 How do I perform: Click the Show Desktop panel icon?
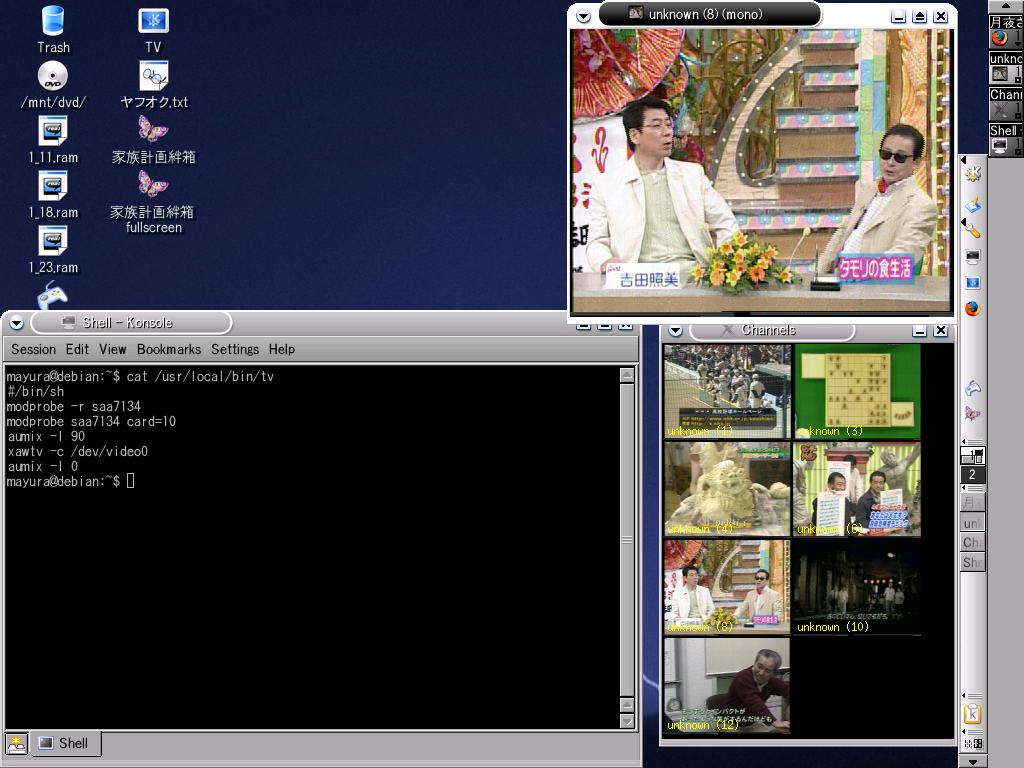click(x=973, y=205)
